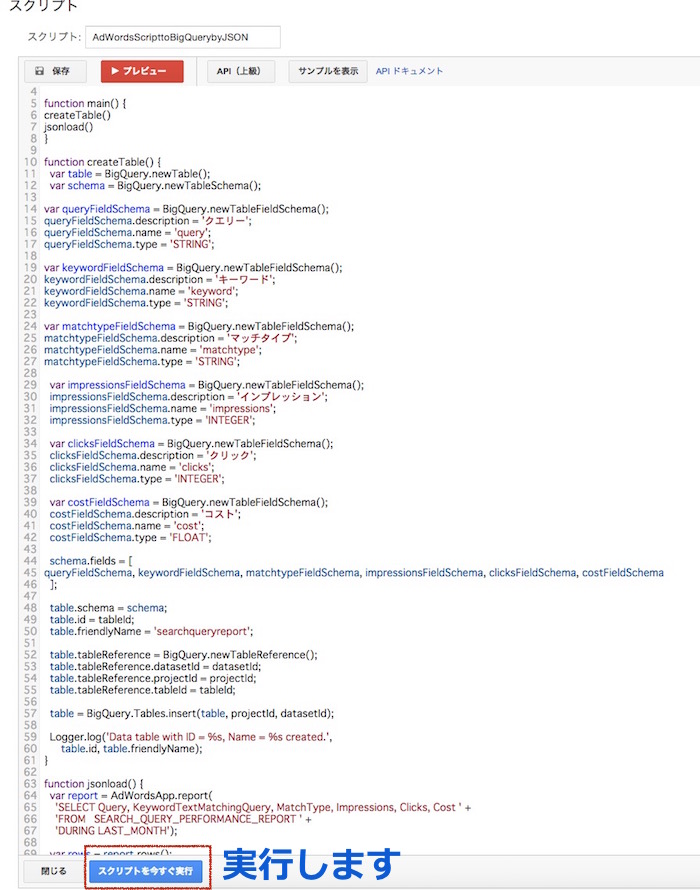Click line 'clicksFieldSchema.name = 'clicks';'
The image size is (700, 890).
[x=132, y=468]
